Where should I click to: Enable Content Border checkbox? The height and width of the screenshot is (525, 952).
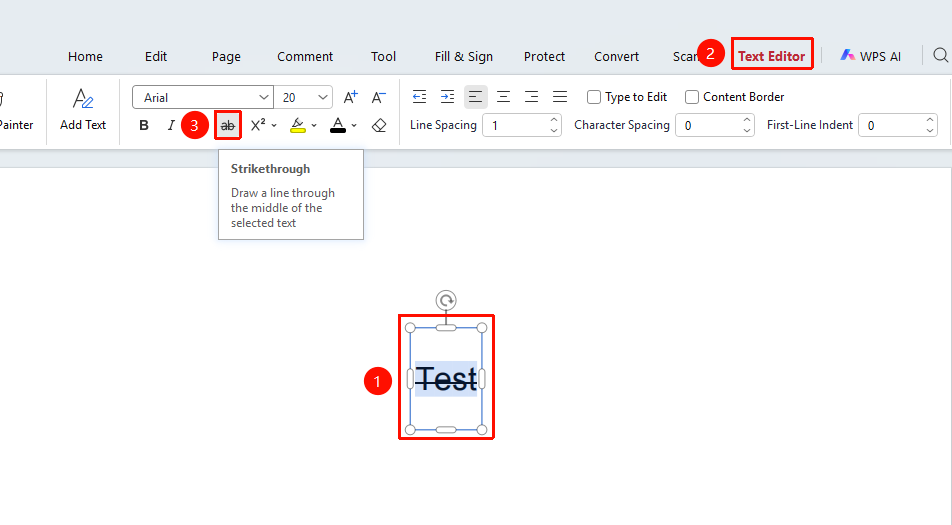(692, 97)
